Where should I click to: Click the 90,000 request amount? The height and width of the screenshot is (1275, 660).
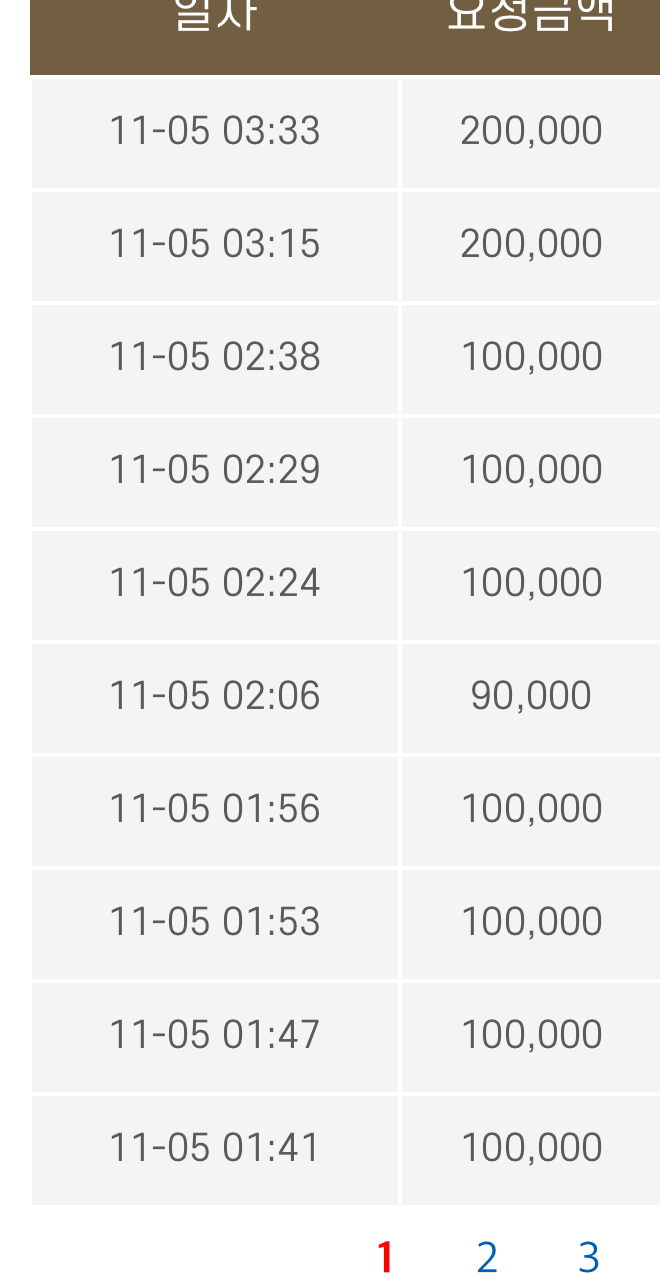click(x=531, y=696)
